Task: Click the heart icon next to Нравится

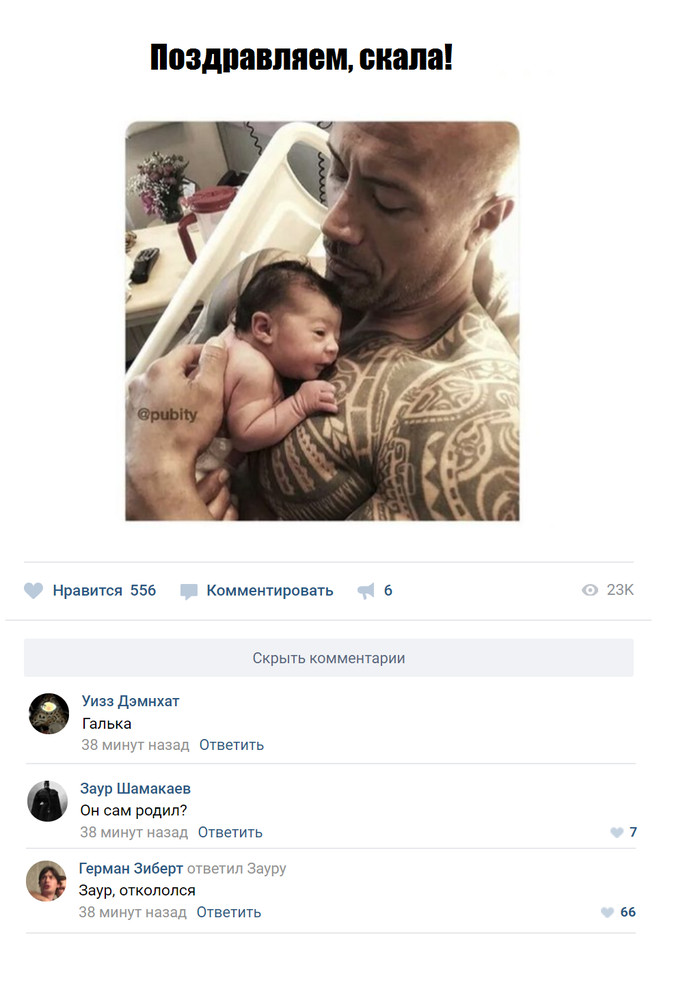Action: click(x=33, y=590)
